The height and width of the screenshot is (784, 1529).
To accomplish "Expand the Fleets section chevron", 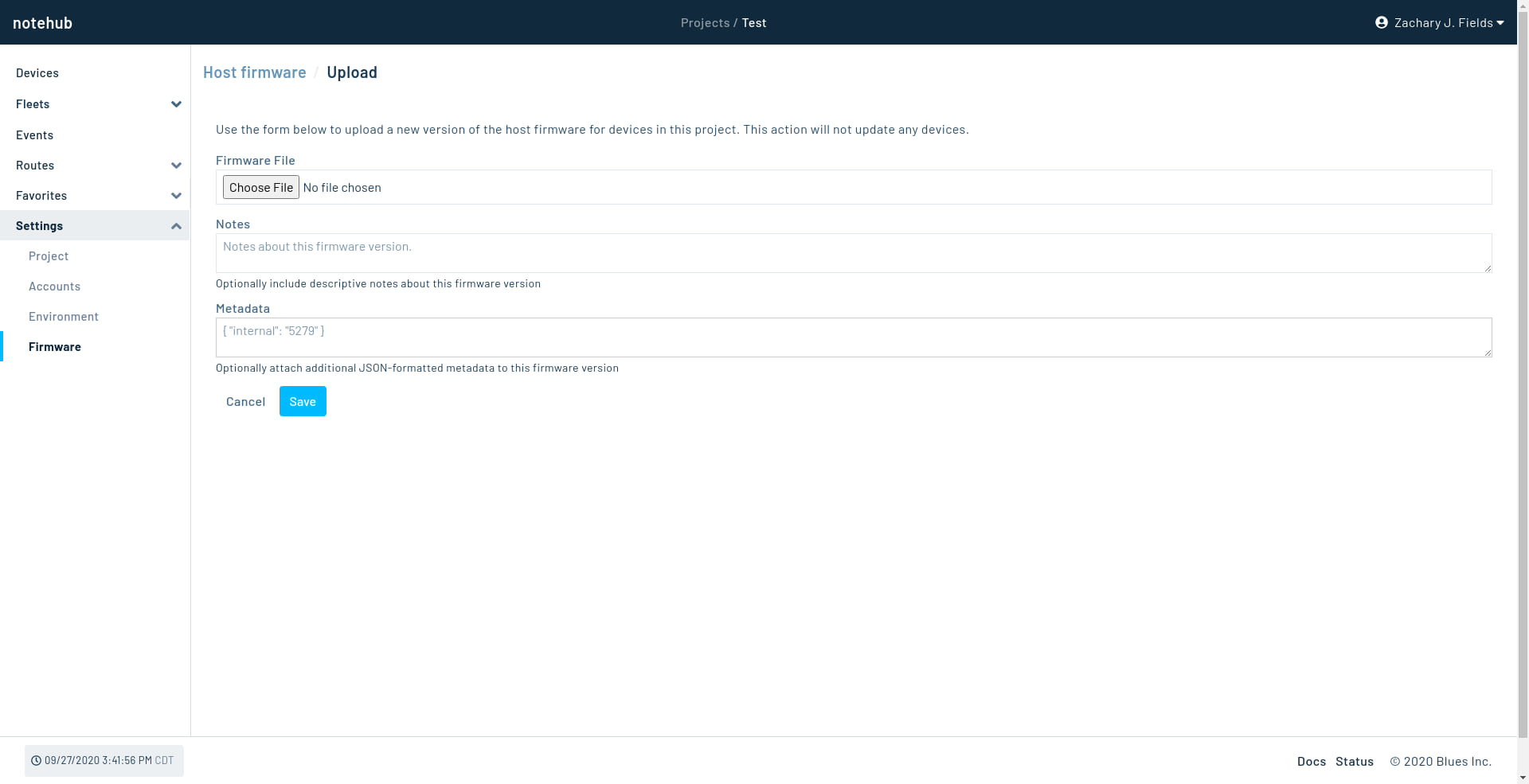I will [176, 103].
